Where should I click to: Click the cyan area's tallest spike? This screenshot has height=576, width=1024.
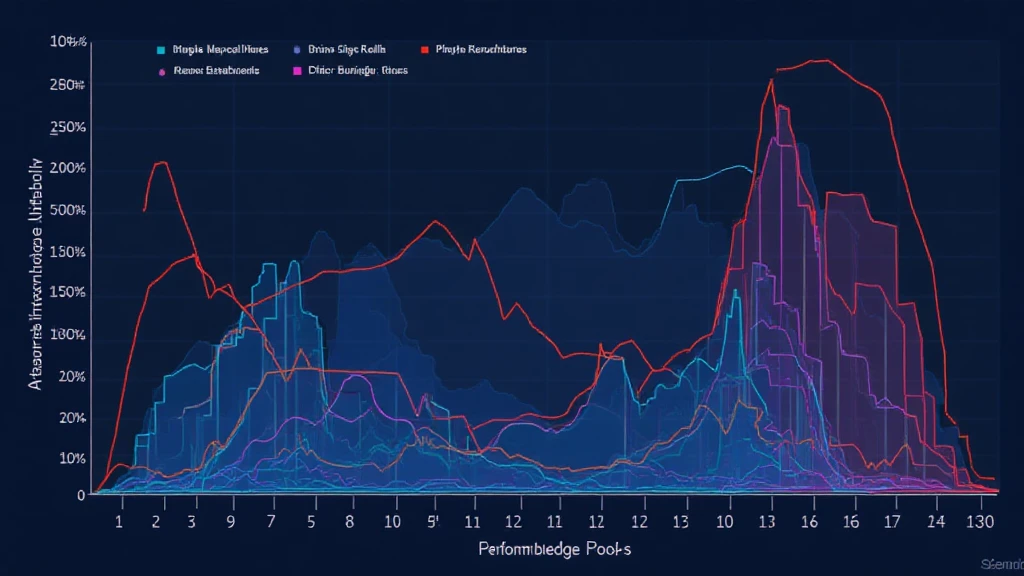click(x=293, y=260)
